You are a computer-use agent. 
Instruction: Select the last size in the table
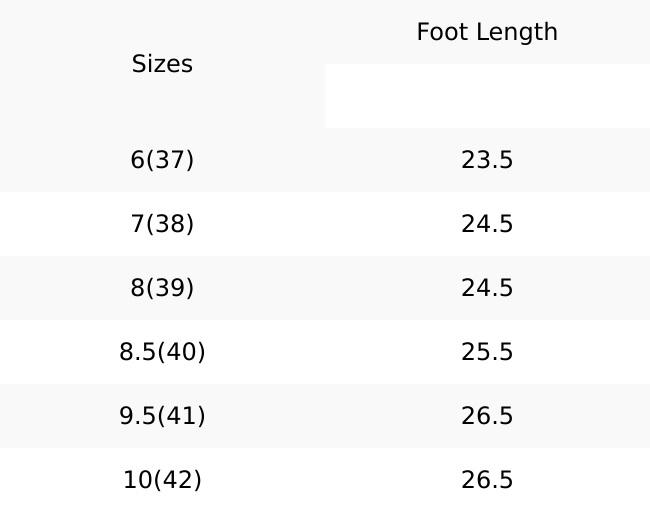[162, 480]
